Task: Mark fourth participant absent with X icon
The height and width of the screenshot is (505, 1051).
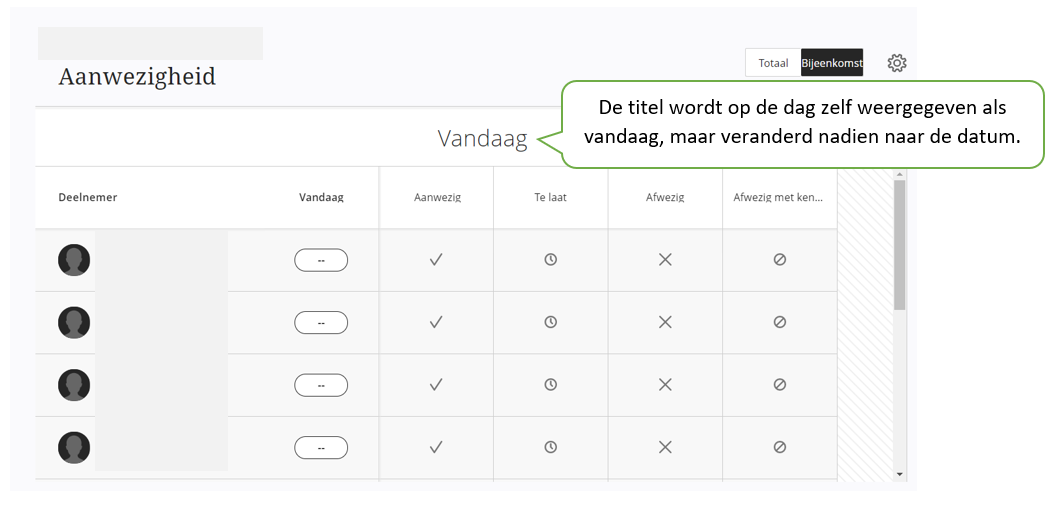Action: click(x=665, y=447)
